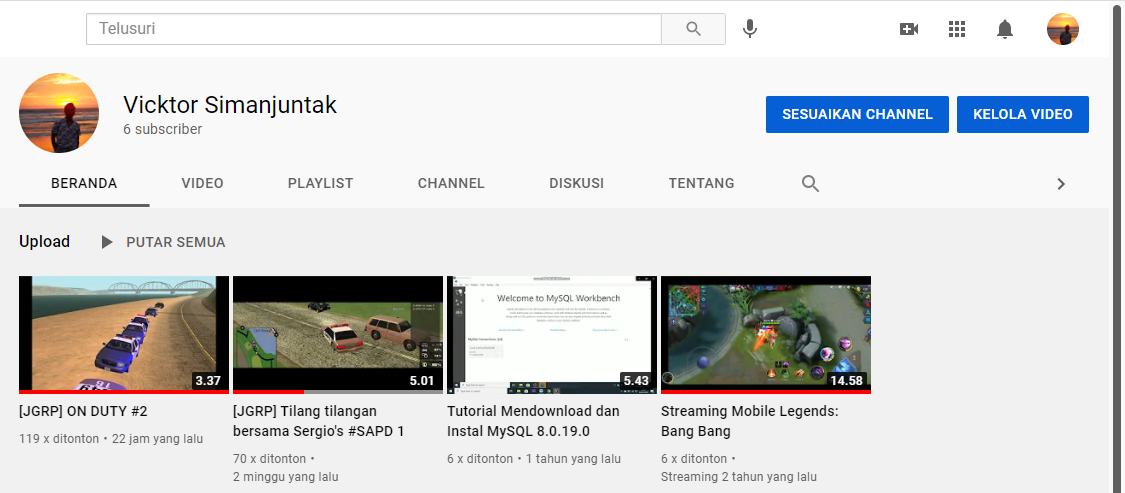Click the 14.58 duration badge

(x=846, y=380)
